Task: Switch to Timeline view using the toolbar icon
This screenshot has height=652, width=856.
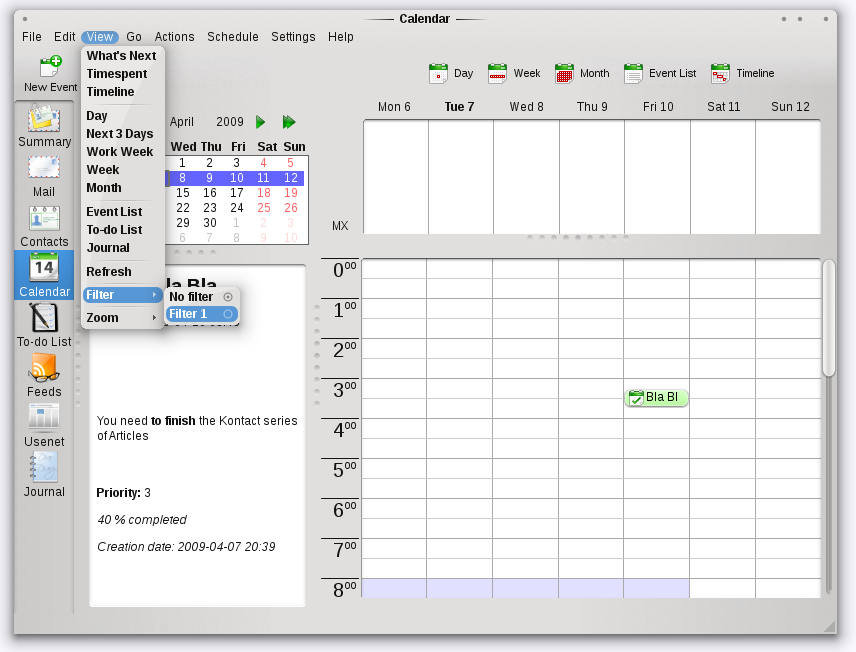Action: 740,73
